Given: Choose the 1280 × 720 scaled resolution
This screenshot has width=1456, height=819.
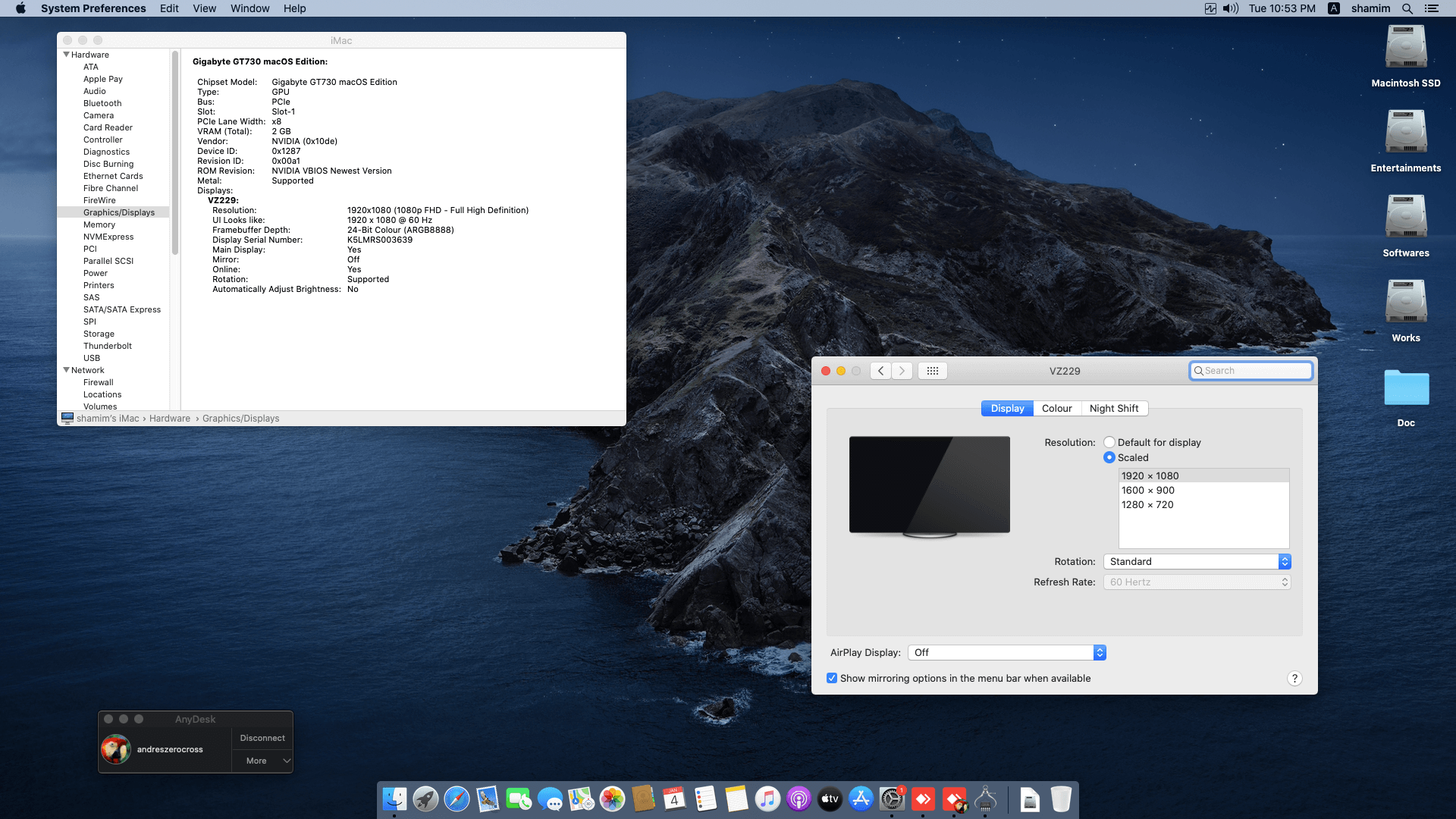Looking at the screenshot, I should [1204, 504].
